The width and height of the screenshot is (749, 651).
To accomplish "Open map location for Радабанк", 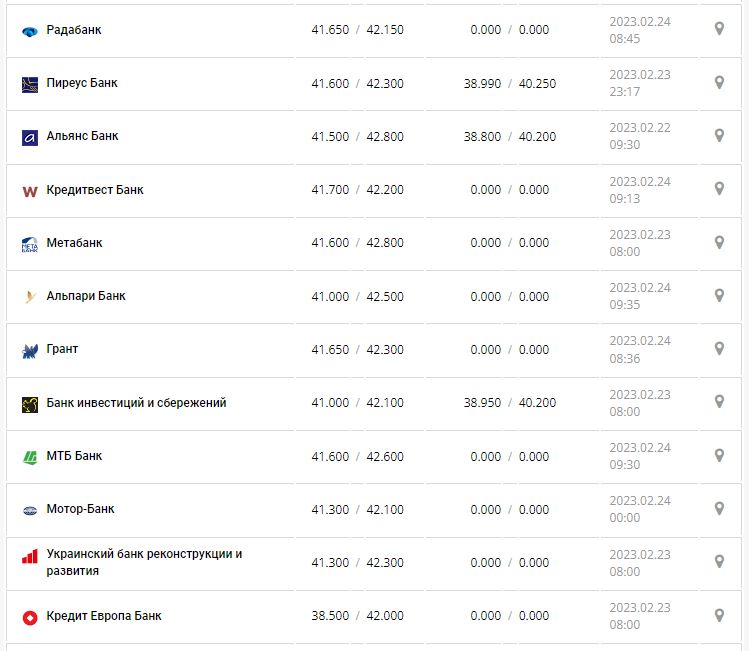I will (x=718, y=29).
